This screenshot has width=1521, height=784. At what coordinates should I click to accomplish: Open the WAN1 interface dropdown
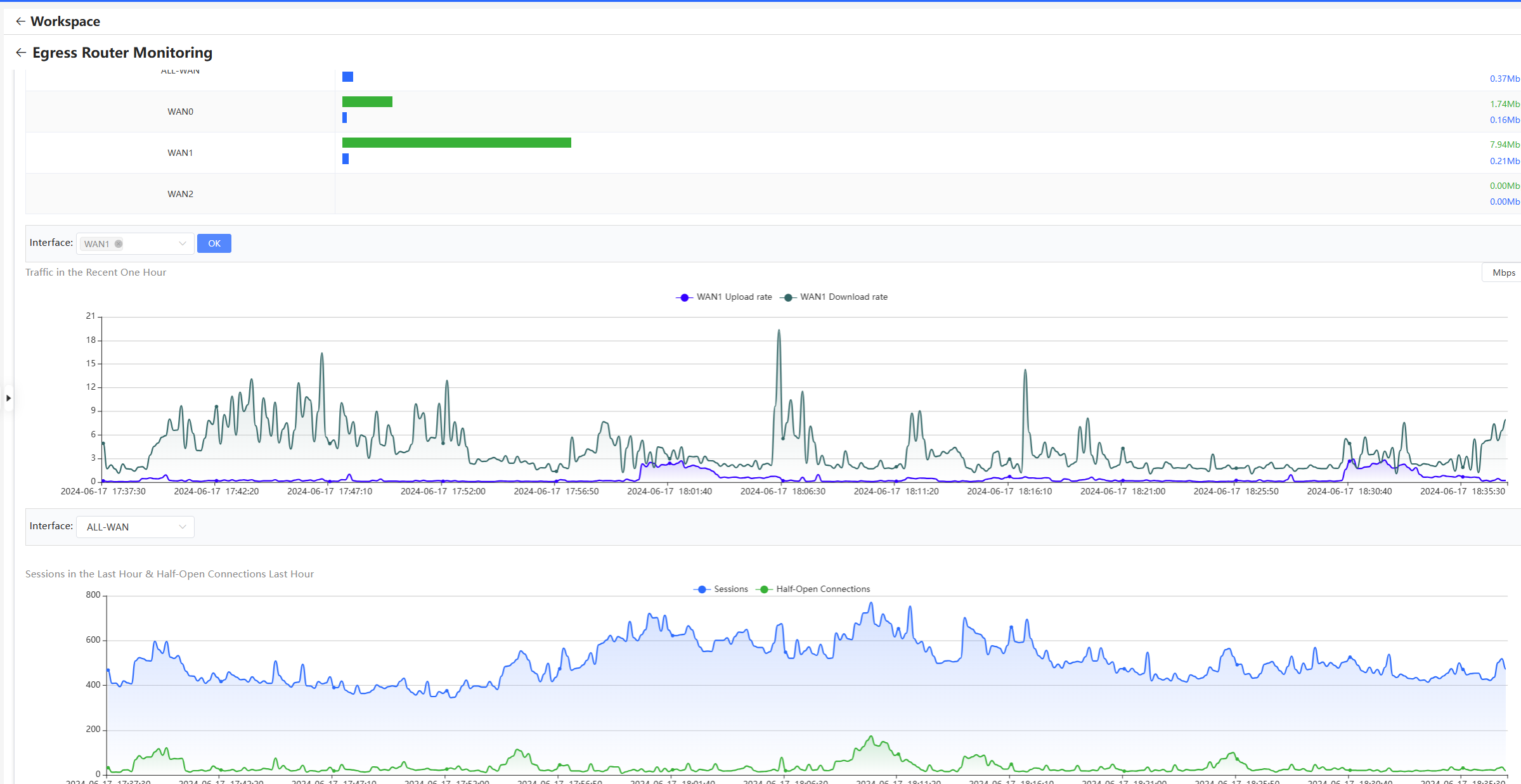(135, 243)
